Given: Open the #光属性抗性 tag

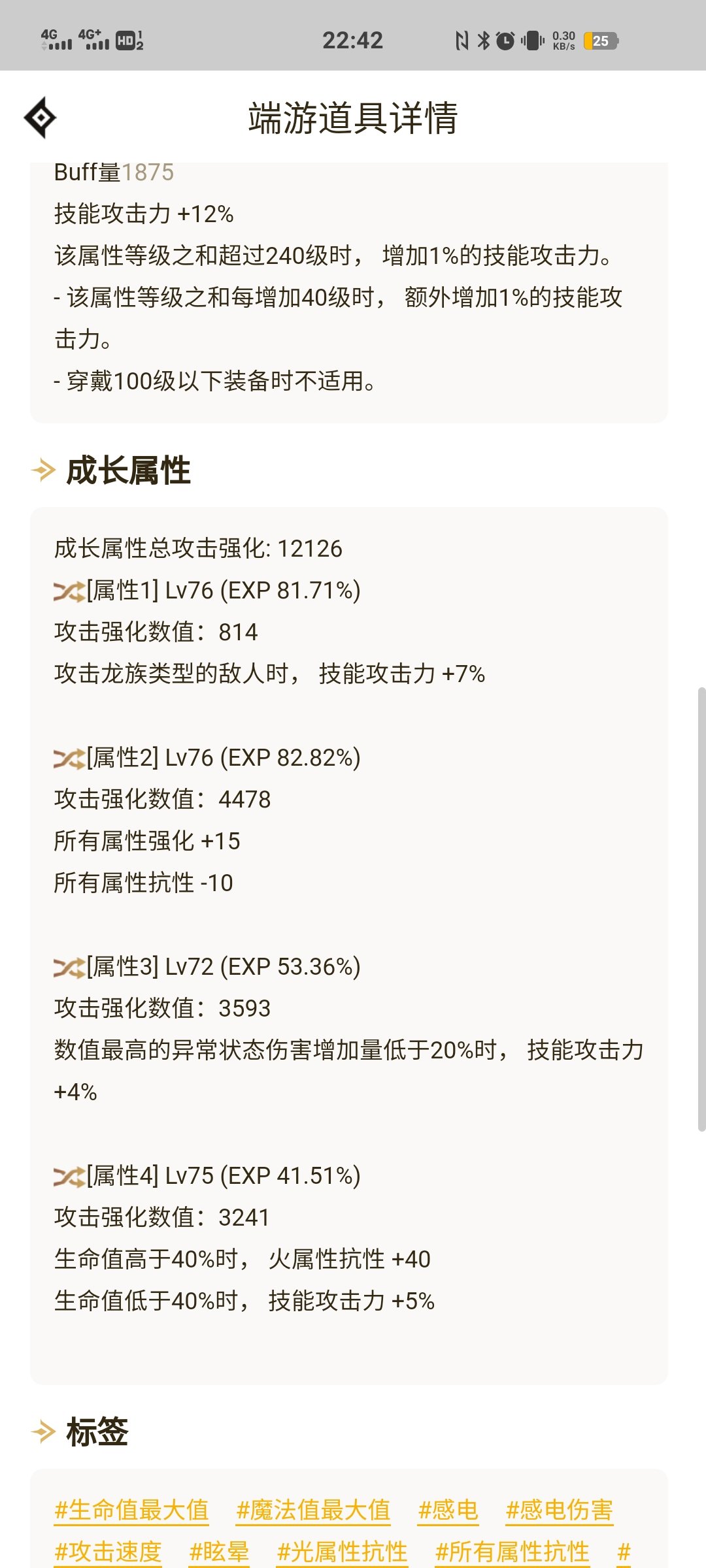Looking at the screenshot, I should [343, 1552].
